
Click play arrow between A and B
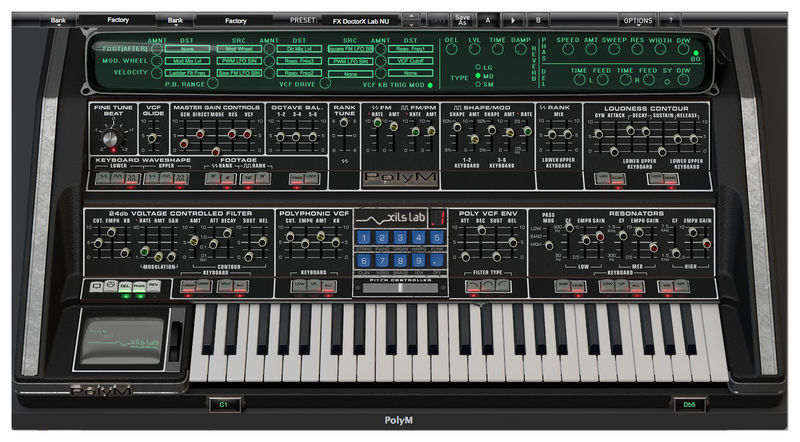point(513,20)
